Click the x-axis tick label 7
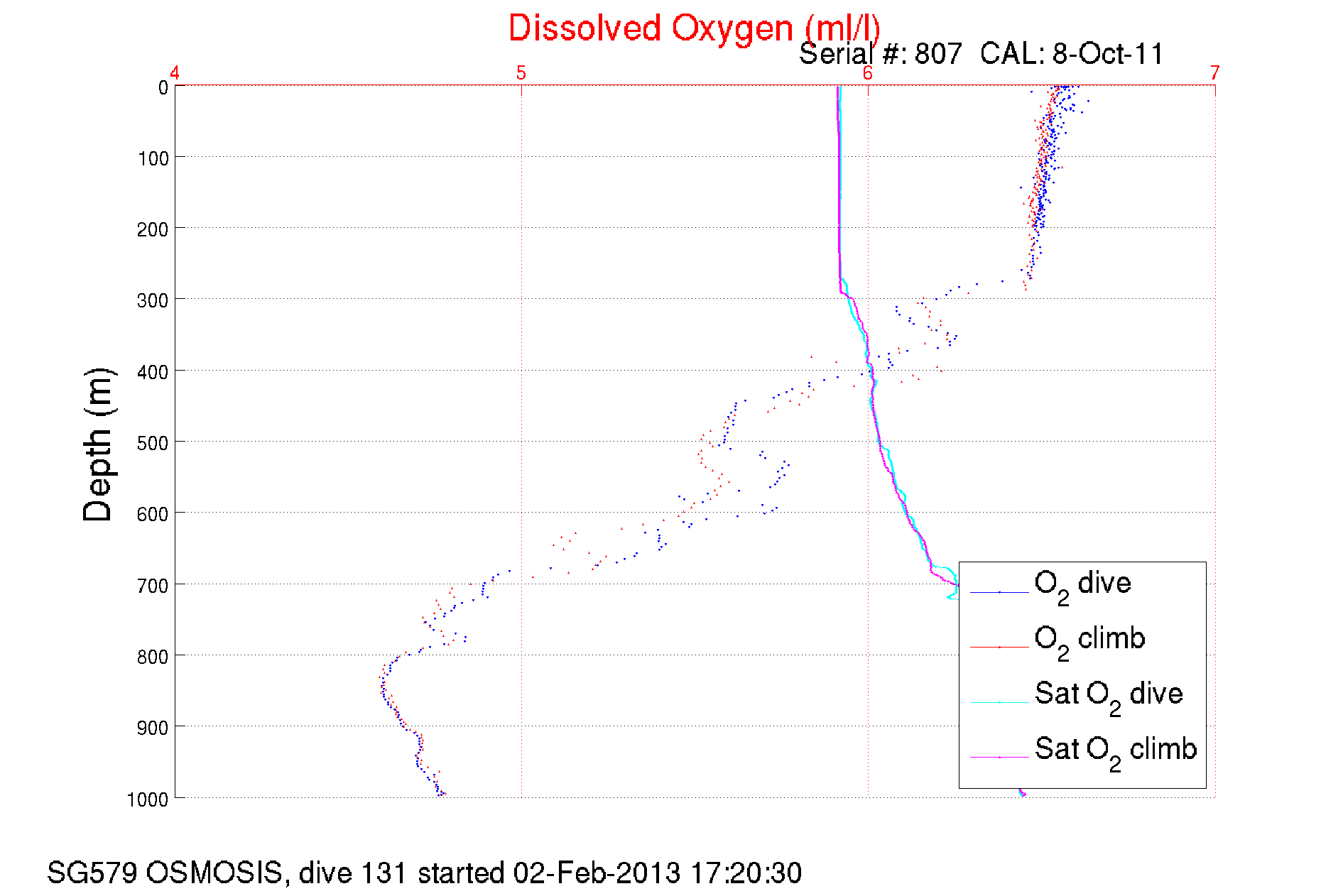 (x=1215, y=72)
